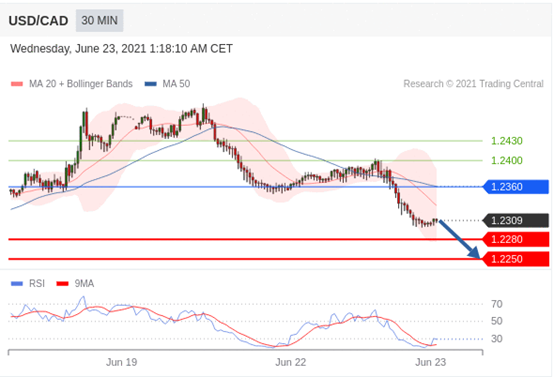
Task: Click the blue downward forecast arrow
Action: tap(460, 239)
